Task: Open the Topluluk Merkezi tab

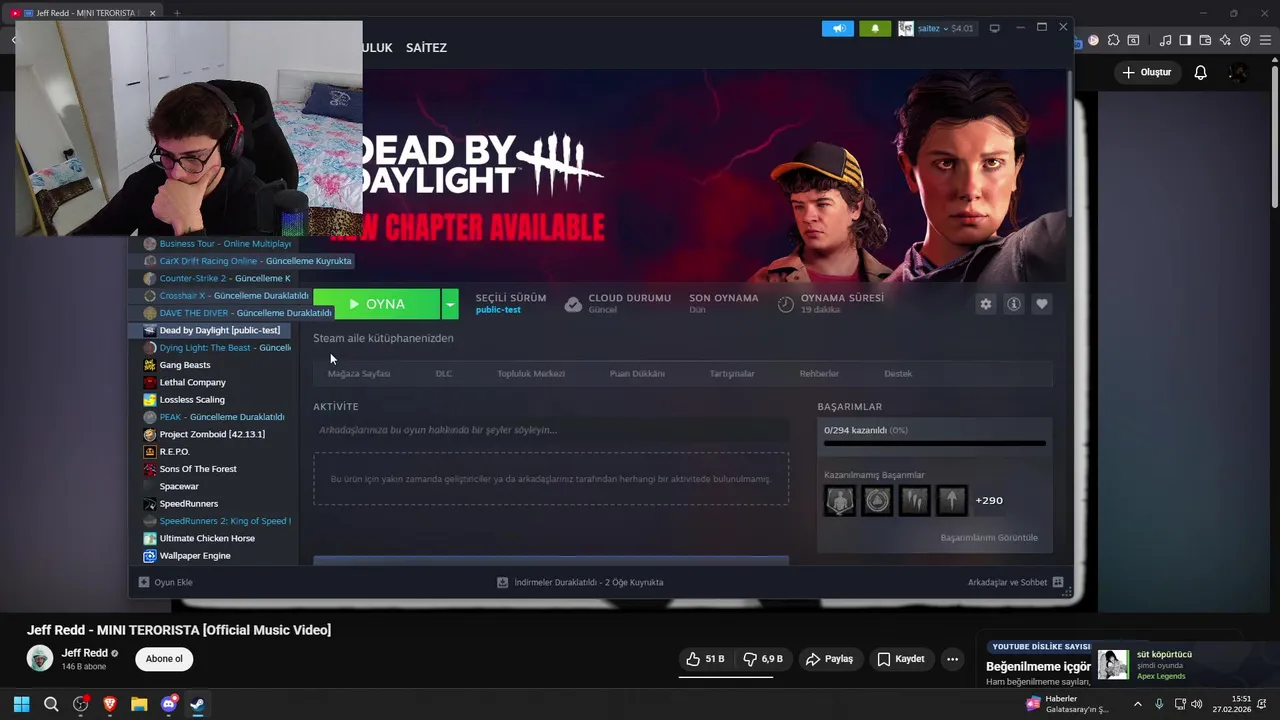Action: point(531,374)
